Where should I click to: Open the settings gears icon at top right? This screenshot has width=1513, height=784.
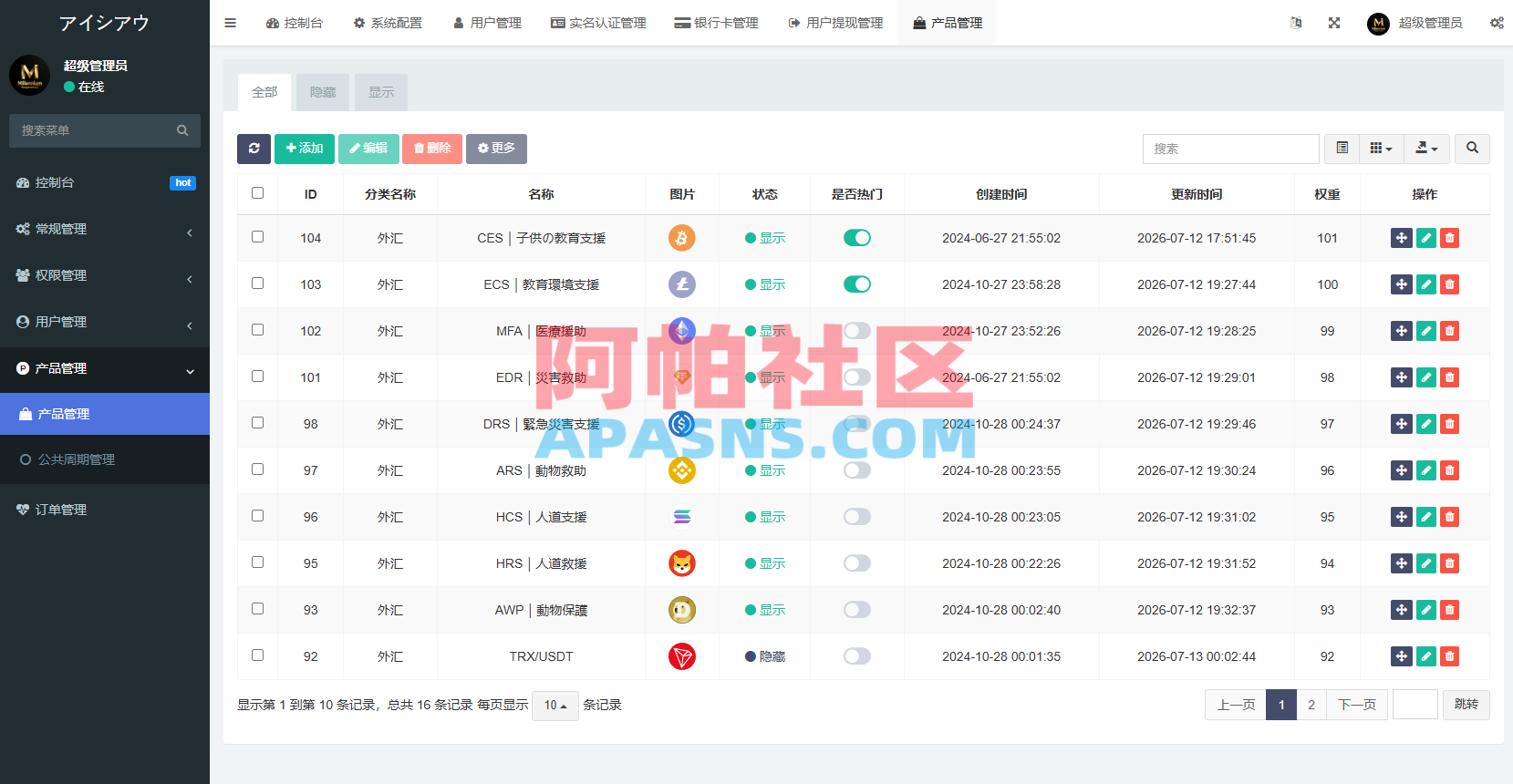click(1497, 23)
